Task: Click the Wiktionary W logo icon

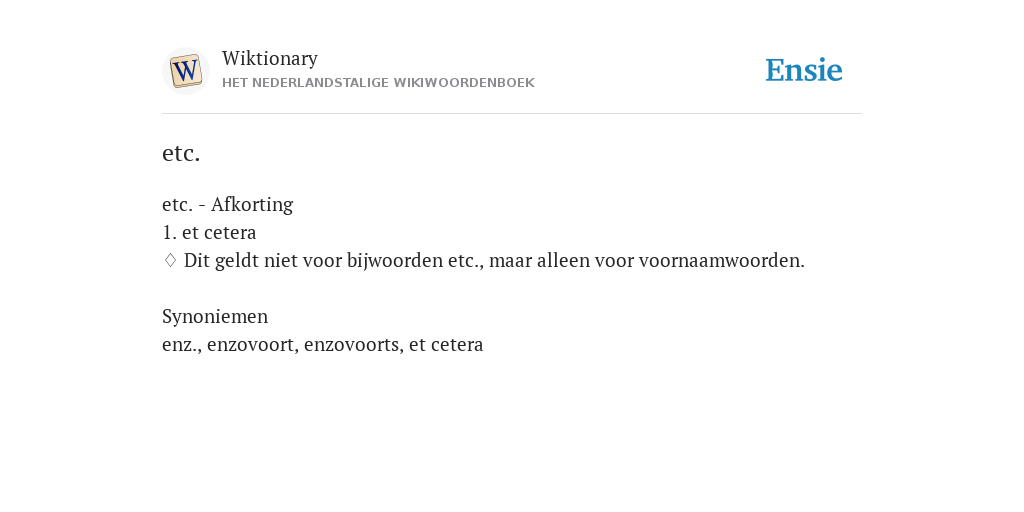Action: click(186, 71)
